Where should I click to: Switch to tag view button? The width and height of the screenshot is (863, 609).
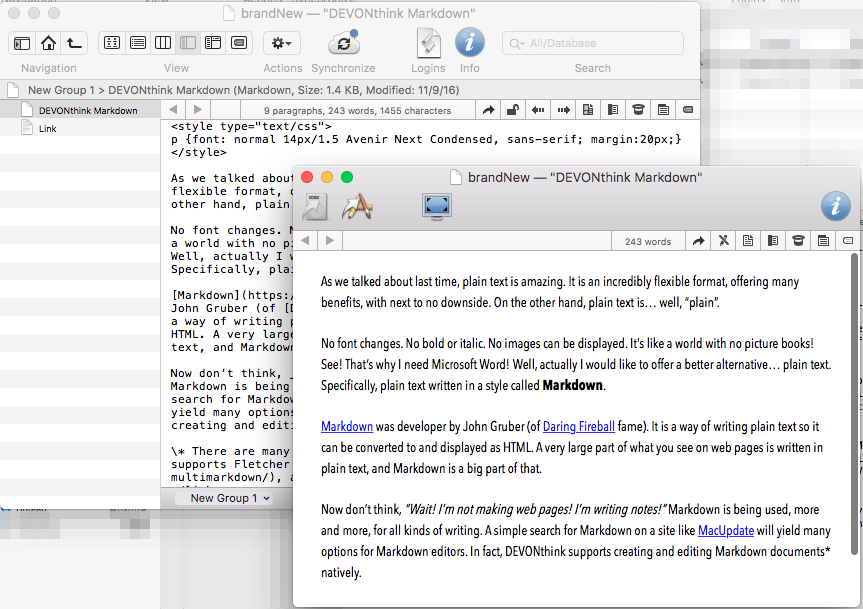pyautogui.click(x=239, y=43)
